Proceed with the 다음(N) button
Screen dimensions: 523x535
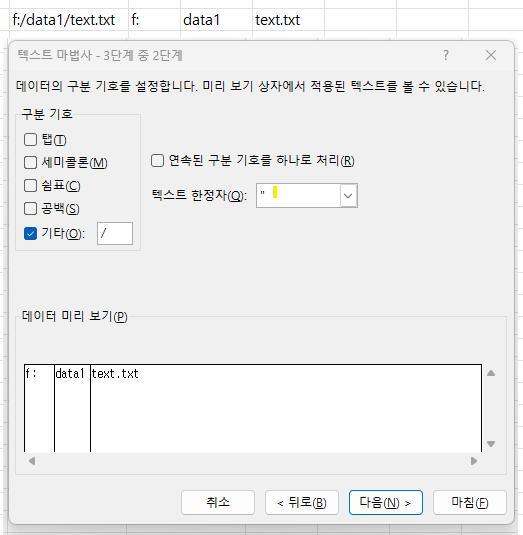pos(386,502)
